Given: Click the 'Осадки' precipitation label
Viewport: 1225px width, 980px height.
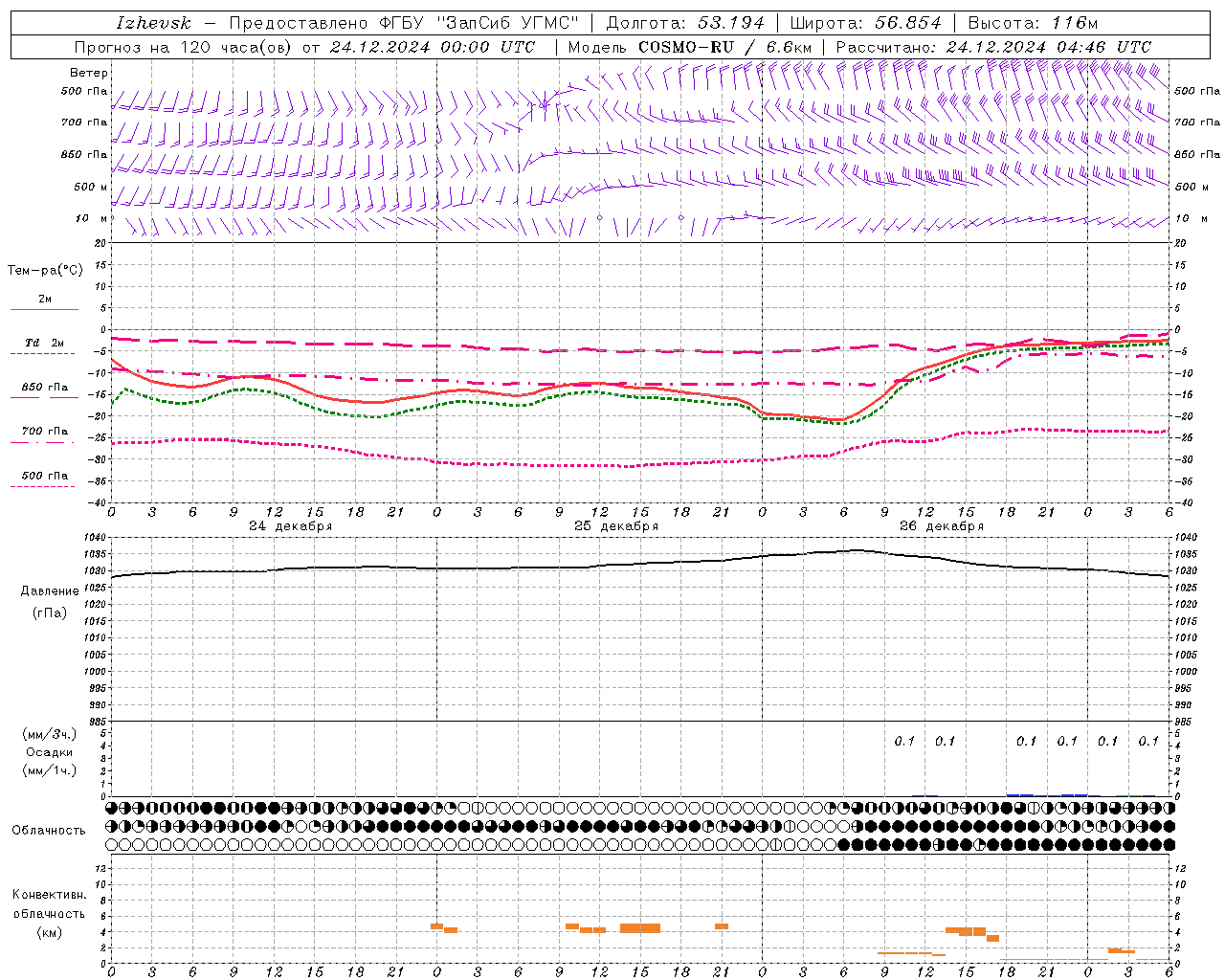Looking at the screenshot, I should click(x=50, y=752).
